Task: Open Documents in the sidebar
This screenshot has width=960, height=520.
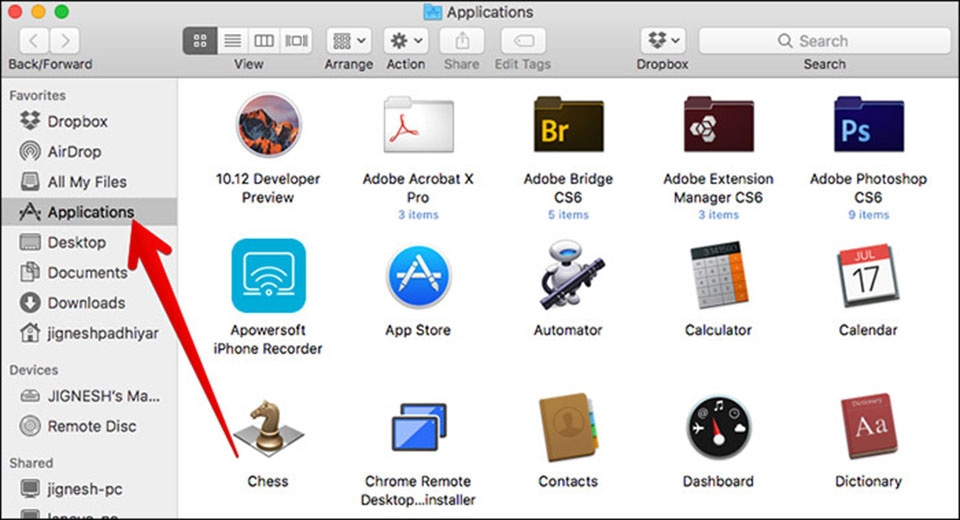Action: [89, 273]
